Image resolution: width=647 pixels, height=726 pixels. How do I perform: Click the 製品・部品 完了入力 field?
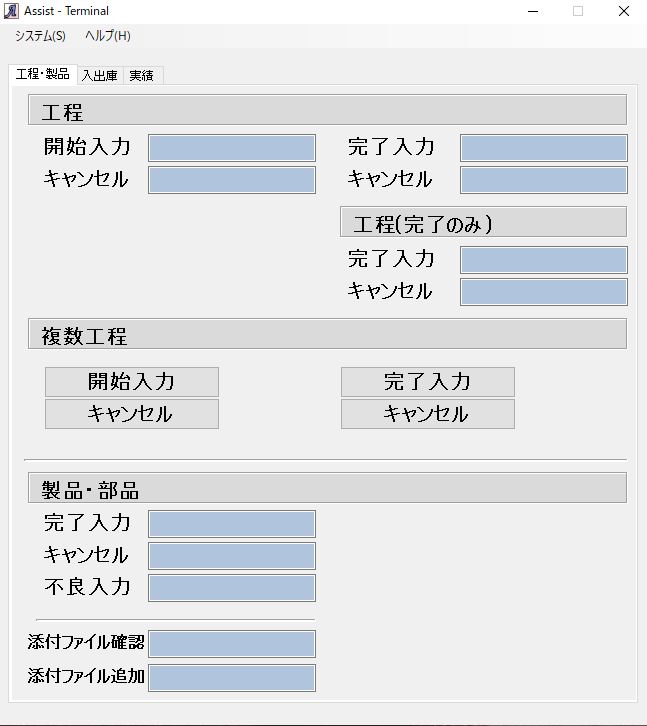pyautogui.click(x=232, y=524)
